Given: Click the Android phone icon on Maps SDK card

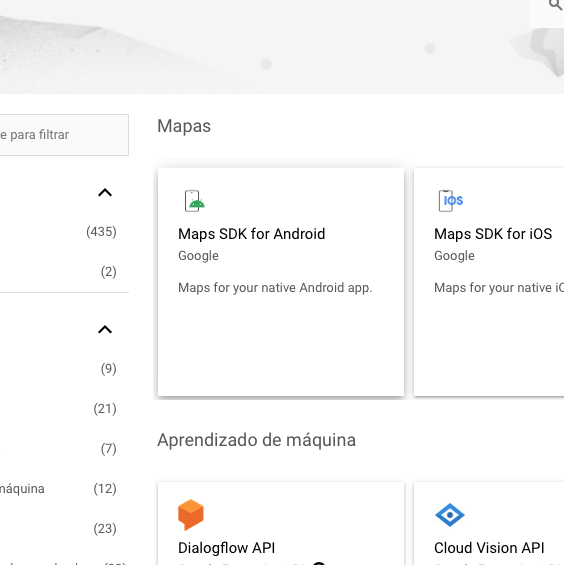Looking at the screenshot, I should [x=195, y=201].
